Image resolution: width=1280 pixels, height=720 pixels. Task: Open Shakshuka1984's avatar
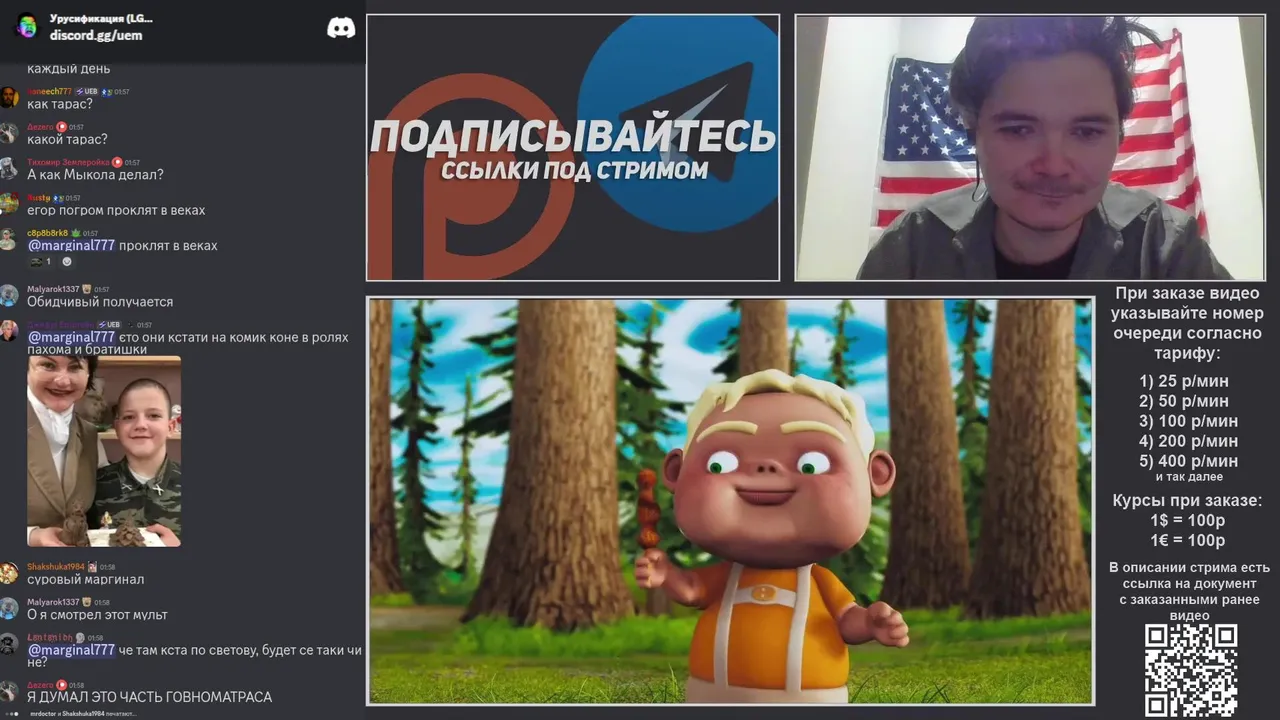(9, 573)
